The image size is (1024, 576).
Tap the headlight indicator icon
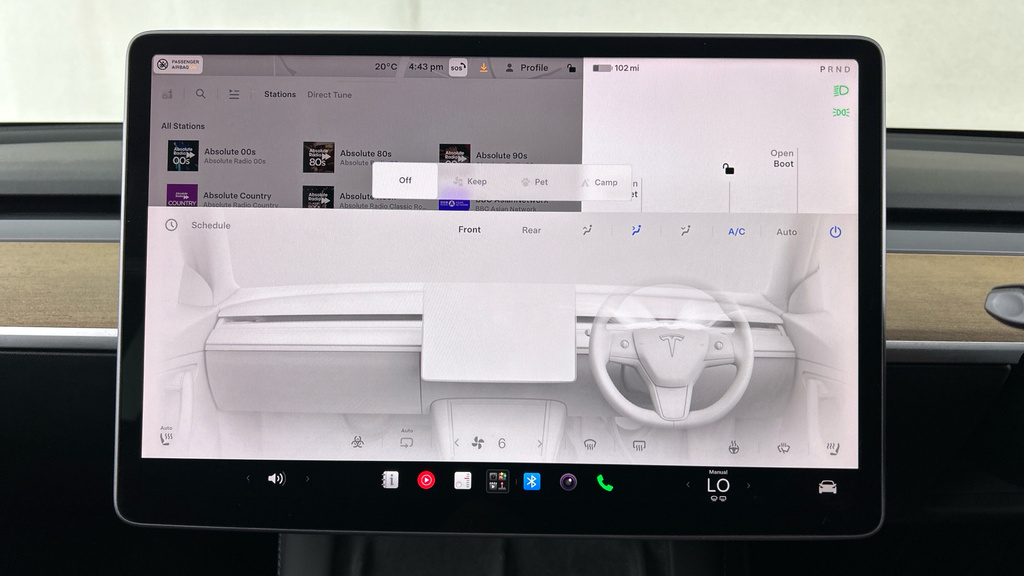click(x=841, y=91)
